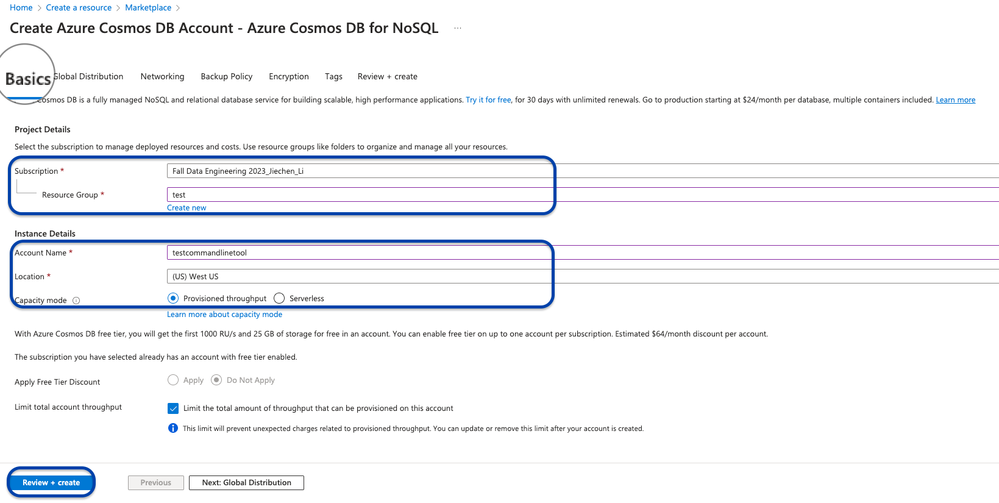
Task: Open the Learn more pricing link
Action: click(955, 100)
